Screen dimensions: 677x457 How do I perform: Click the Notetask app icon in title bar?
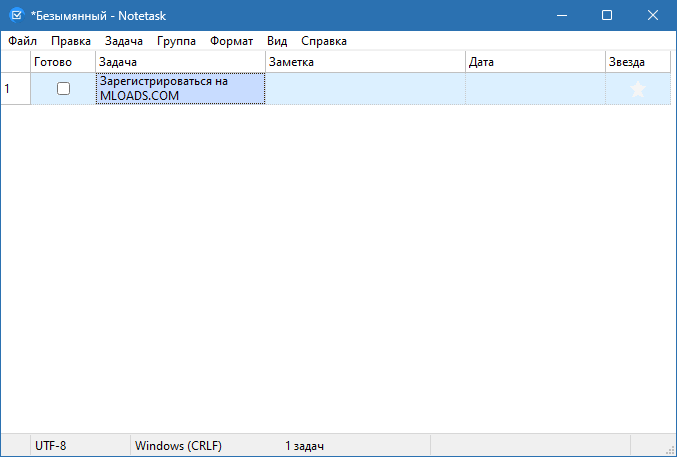click(16, 15)
